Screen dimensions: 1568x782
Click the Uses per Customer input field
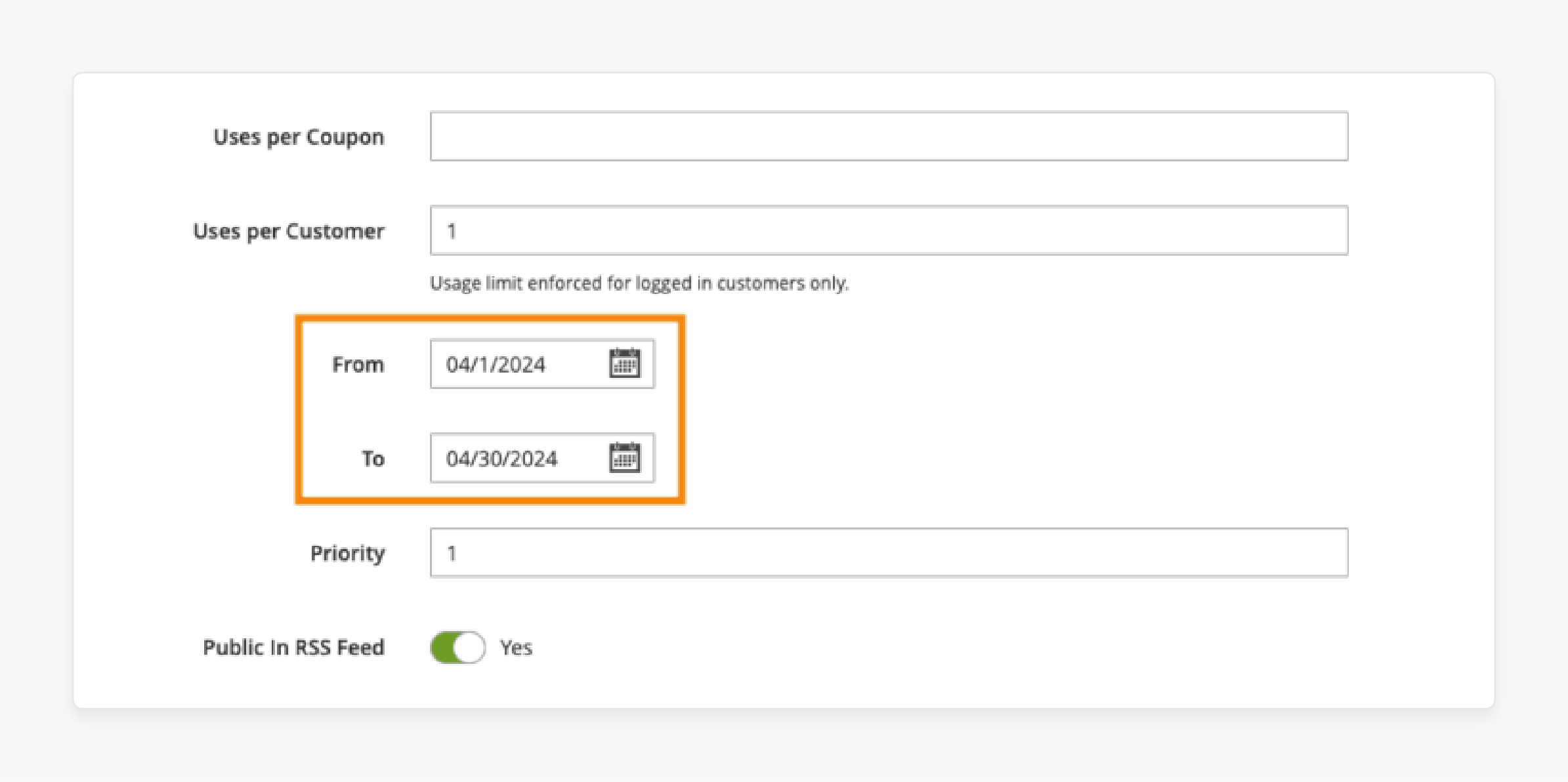click(x=889, y=230)
